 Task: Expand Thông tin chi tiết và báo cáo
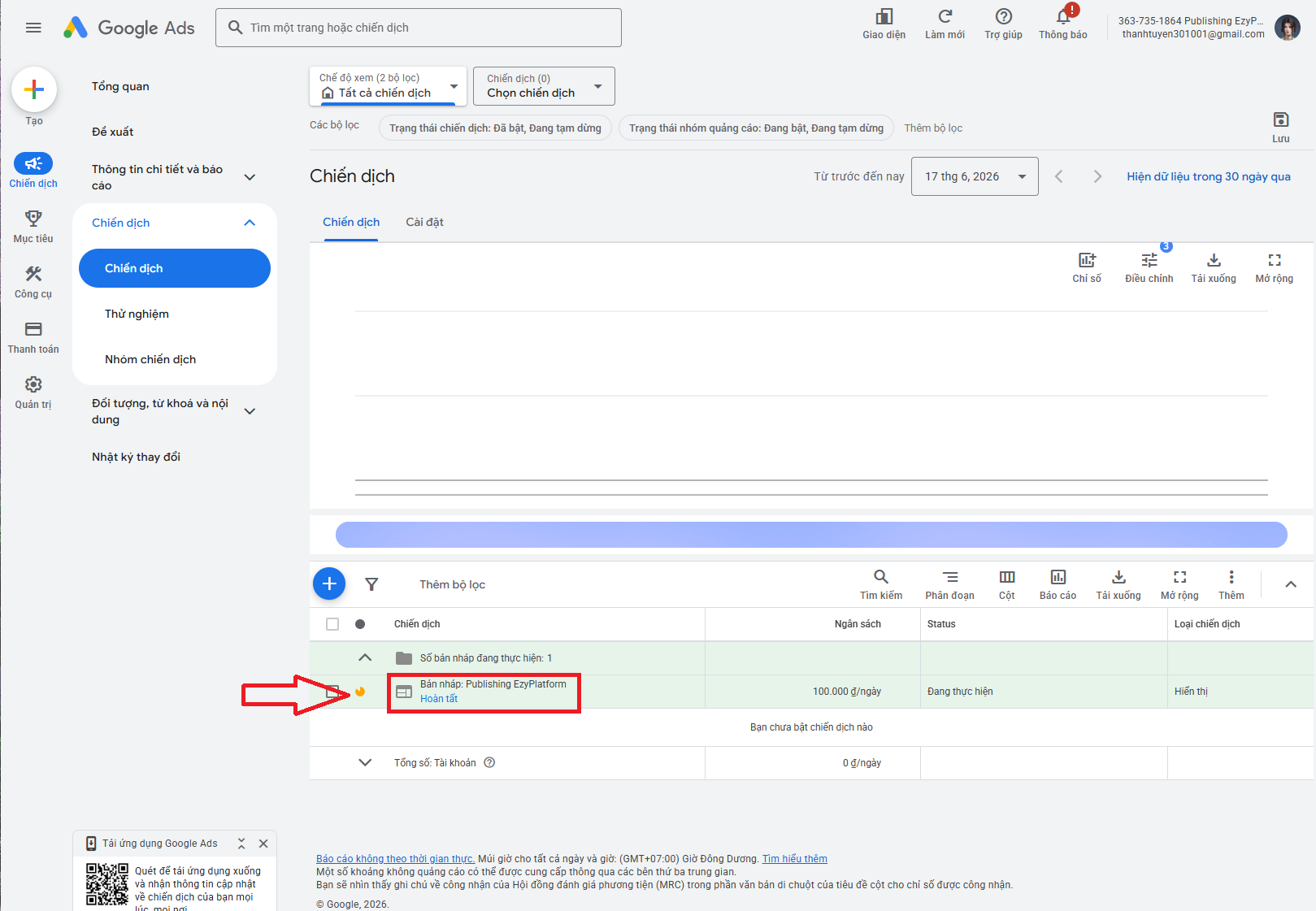(x=250, y=177)
